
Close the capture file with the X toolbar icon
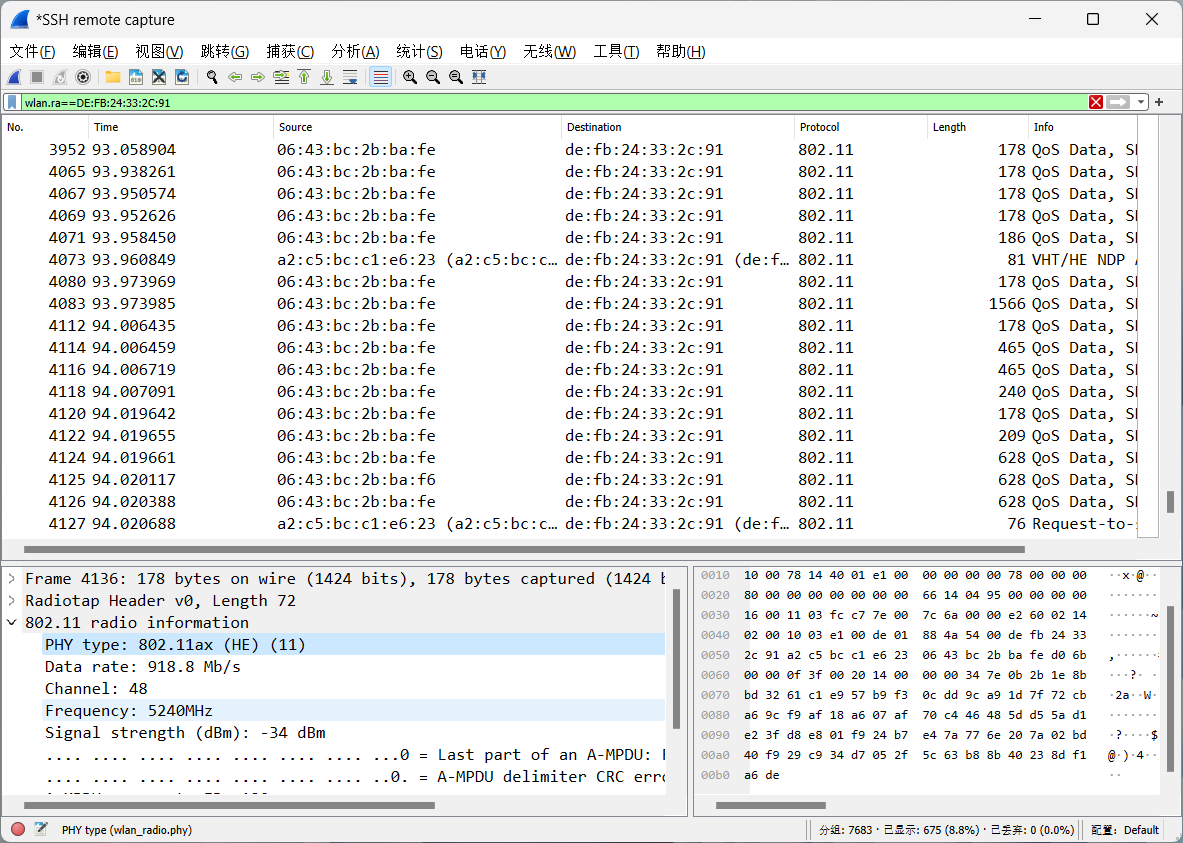(x=158, y=77)
